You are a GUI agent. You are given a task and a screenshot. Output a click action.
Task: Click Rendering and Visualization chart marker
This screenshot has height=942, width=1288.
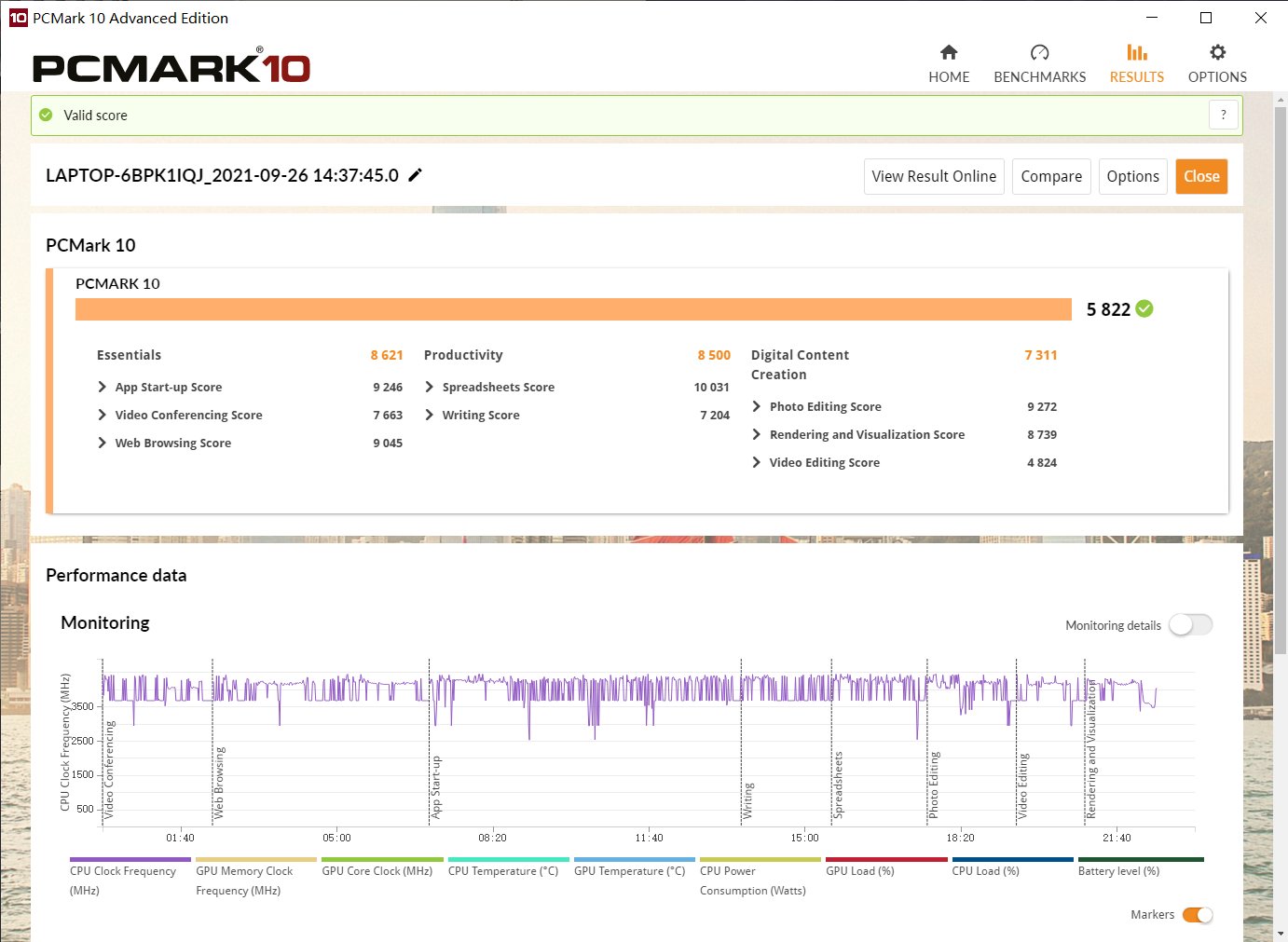(1091, 749)
